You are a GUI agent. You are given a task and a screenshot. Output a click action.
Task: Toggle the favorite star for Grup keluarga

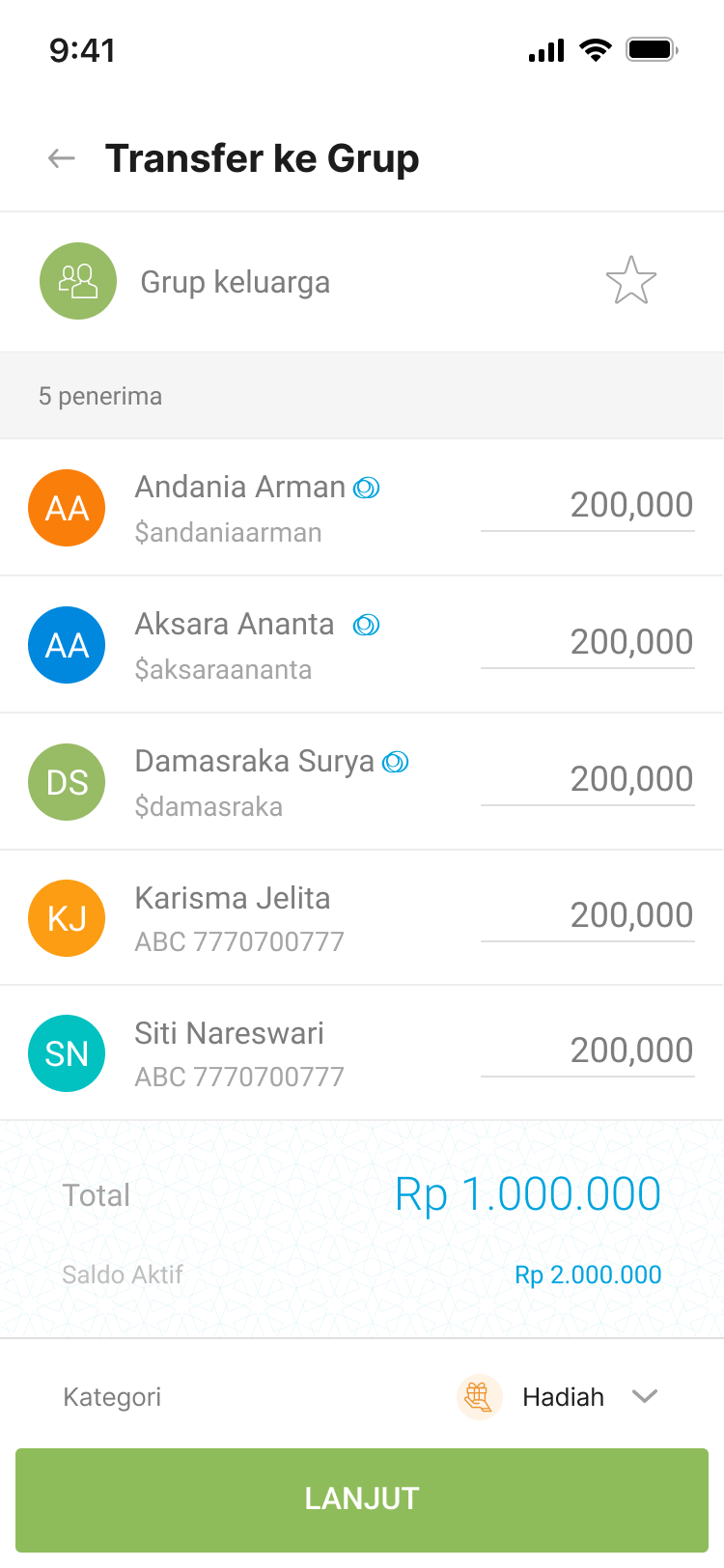631,281
